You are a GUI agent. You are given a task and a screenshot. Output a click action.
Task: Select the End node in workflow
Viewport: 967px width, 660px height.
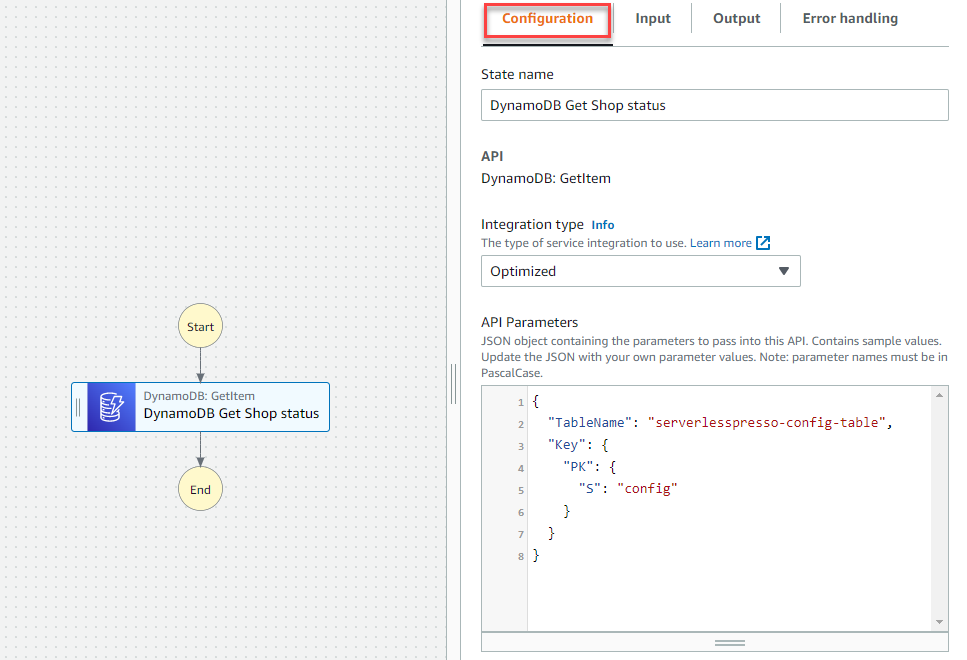tap(200, 489)
